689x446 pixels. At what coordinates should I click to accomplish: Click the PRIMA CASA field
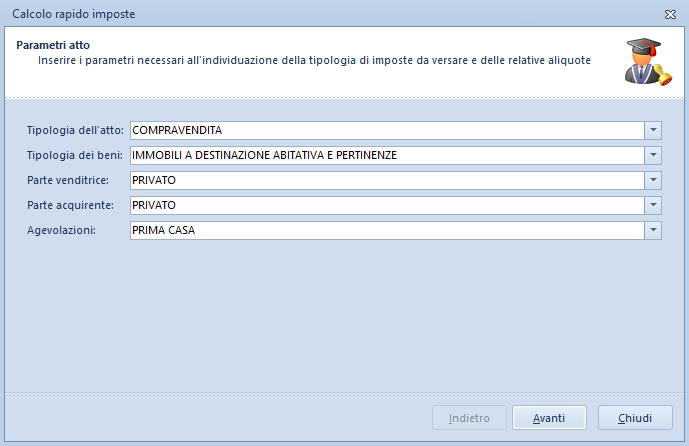[x=385, y=230]
